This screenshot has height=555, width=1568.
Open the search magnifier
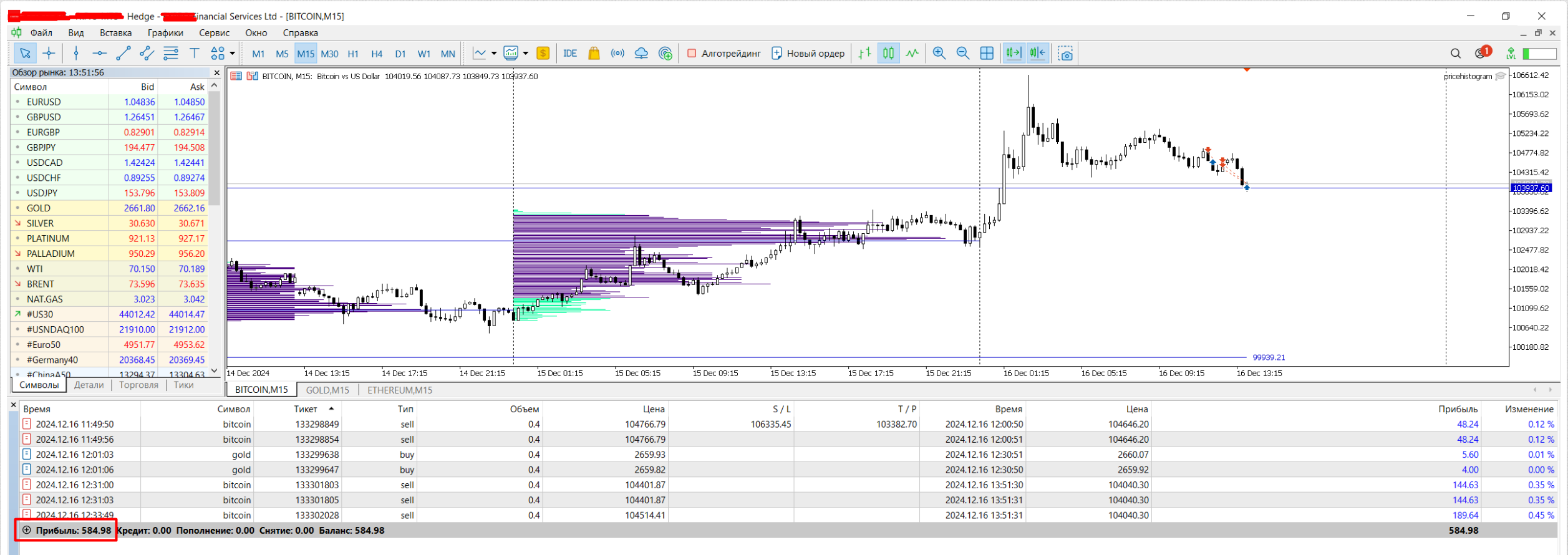click(x=1456, y=54)
